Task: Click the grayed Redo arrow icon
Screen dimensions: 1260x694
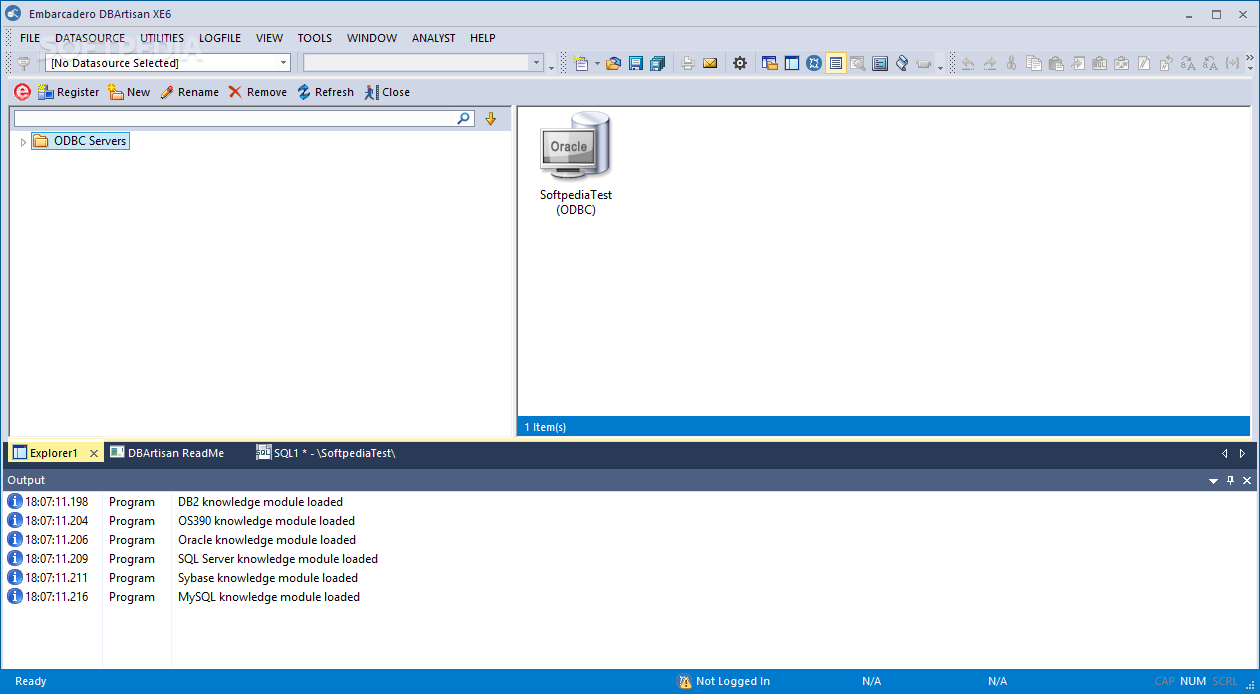Action: coord(989,63)
